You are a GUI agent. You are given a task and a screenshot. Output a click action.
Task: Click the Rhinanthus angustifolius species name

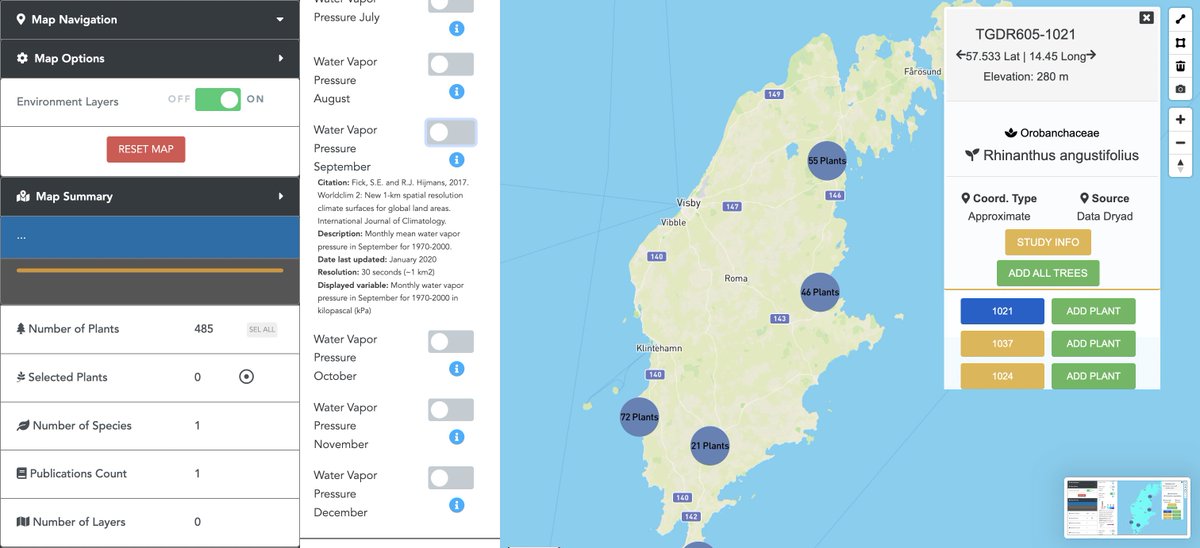coord(1061,155)
